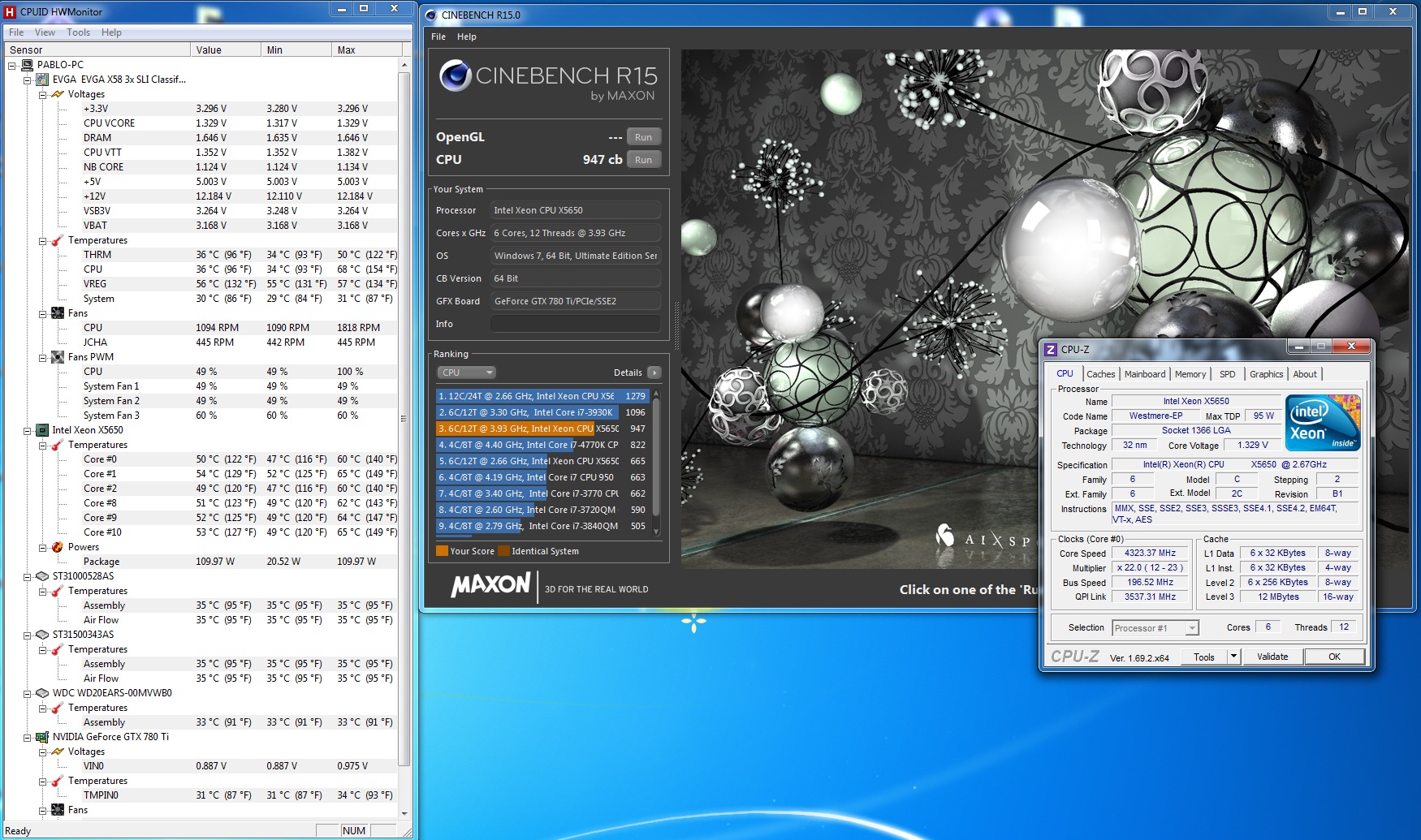Screen dimensions: 1421x840
Task: Click the Cinebench R15 logo sphere icon
Action: (455, 75)
